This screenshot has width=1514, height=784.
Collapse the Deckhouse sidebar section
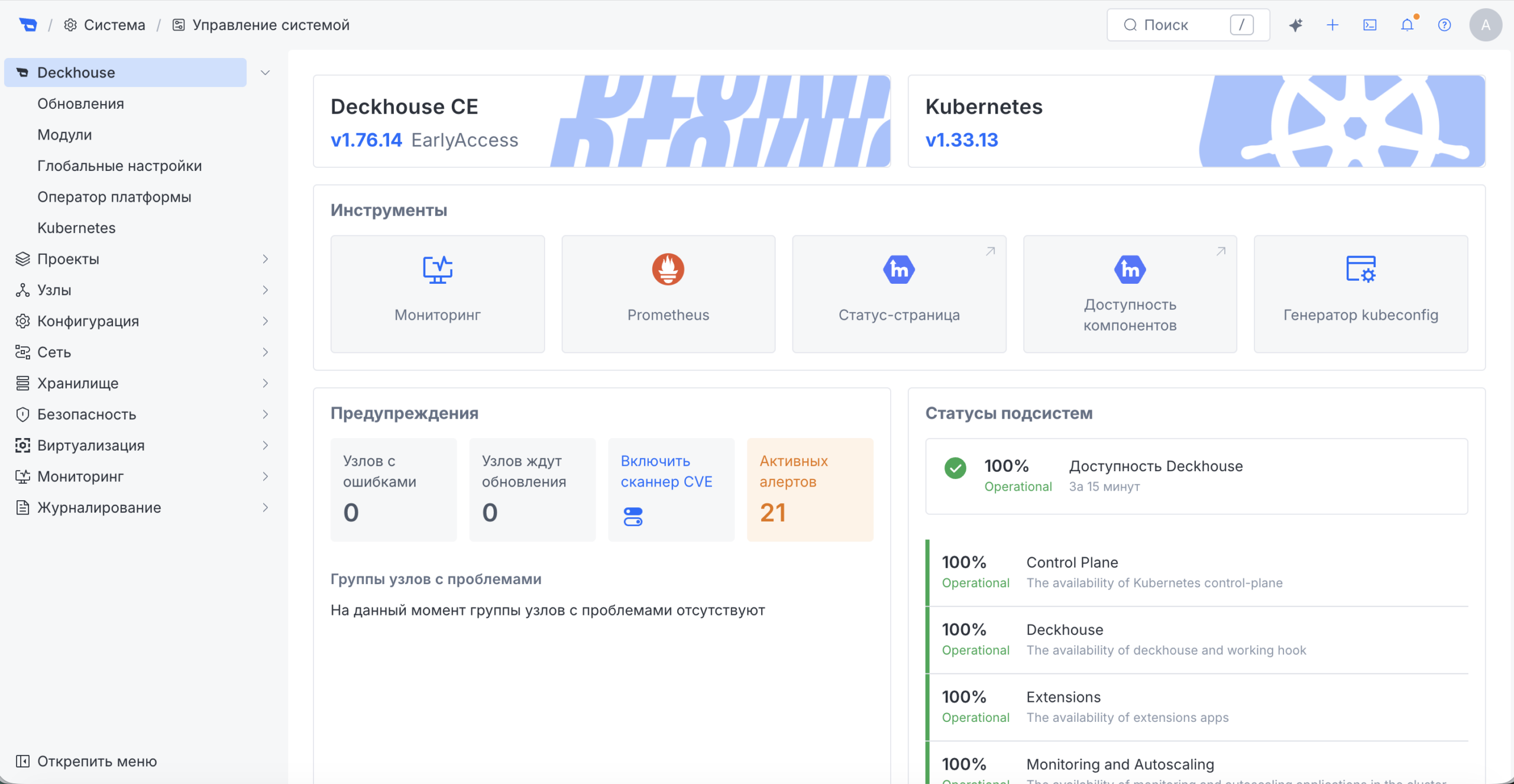point(266,72)
